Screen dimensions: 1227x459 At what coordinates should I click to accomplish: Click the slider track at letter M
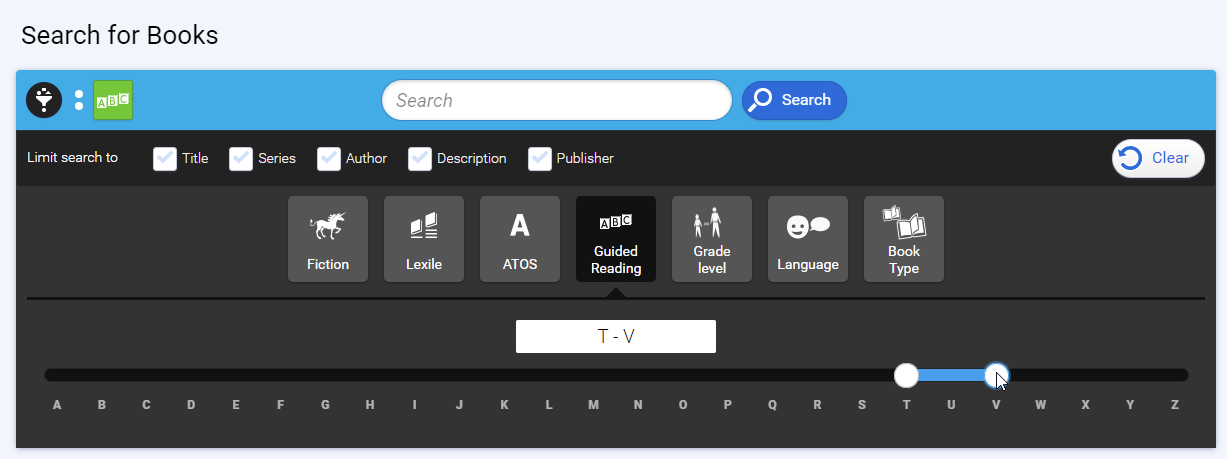[x=593, y=375]
